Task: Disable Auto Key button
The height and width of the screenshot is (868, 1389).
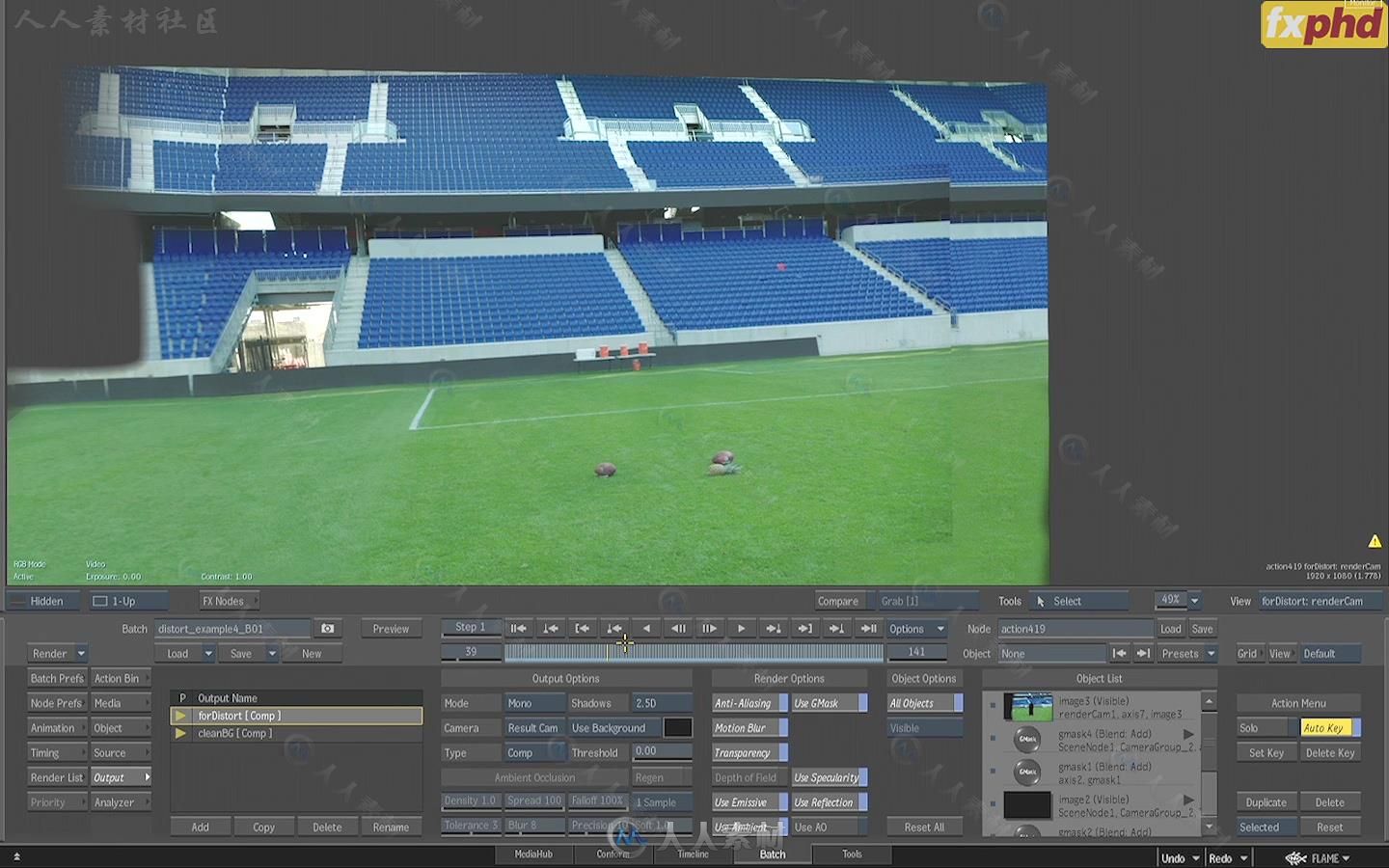Action: point(1330,728)
